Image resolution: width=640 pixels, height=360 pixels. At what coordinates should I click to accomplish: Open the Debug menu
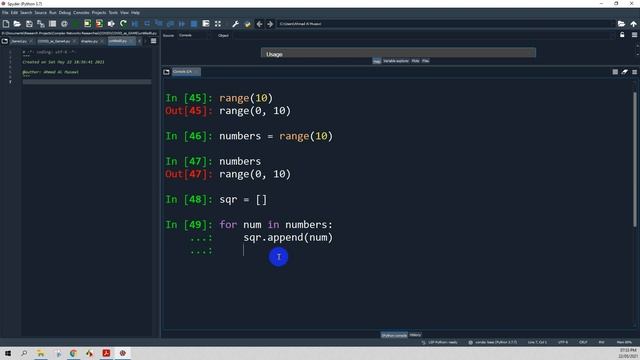(64, 13)
